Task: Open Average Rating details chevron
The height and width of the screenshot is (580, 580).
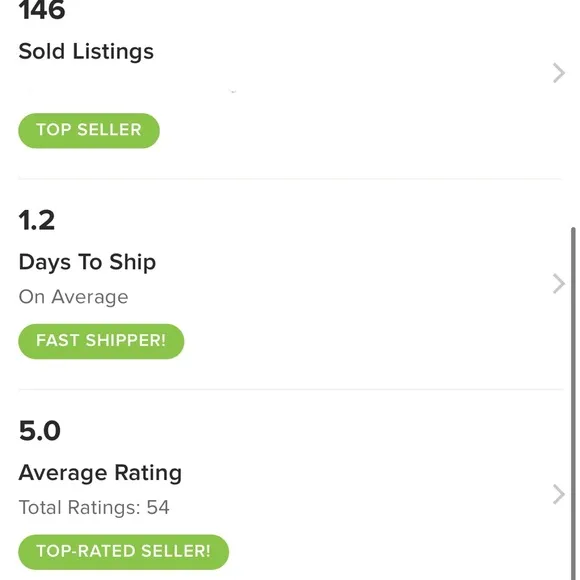Action: [559, 495]
